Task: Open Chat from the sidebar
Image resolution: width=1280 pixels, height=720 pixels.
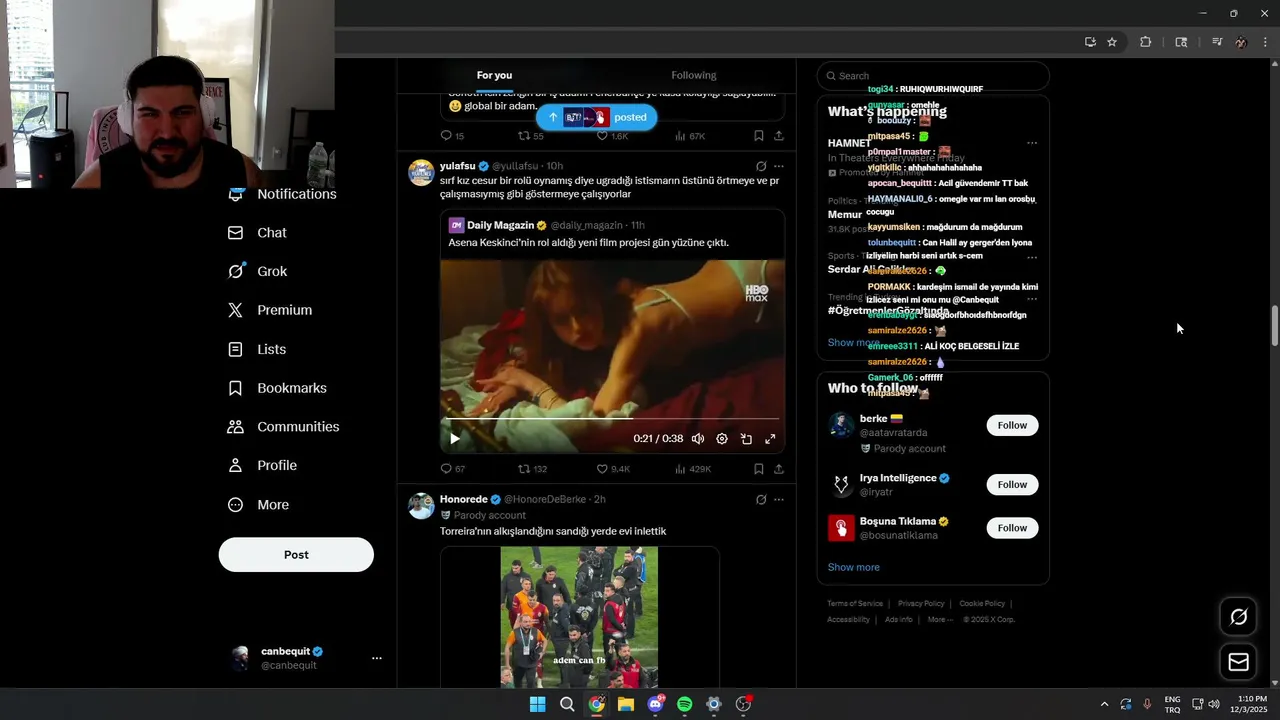Action: click(257, 233)
